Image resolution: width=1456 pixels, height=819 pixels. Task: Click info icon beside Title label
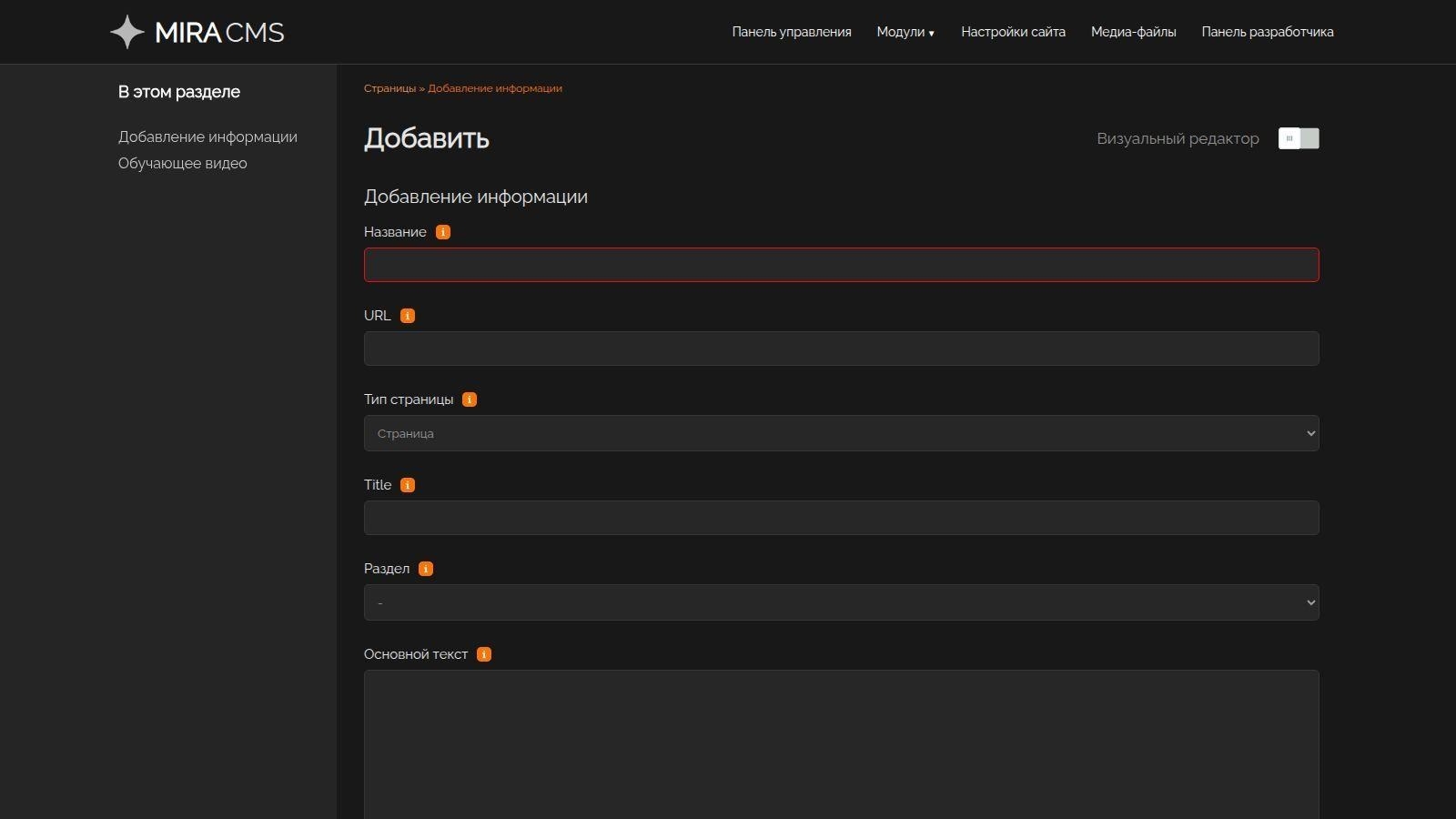408,485
